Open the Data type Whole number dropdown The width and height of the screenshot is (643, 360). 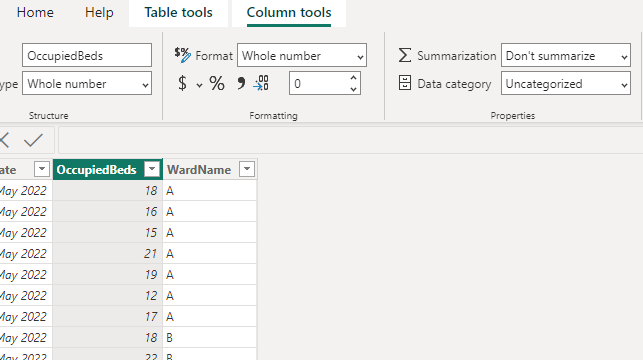point(87,84)
